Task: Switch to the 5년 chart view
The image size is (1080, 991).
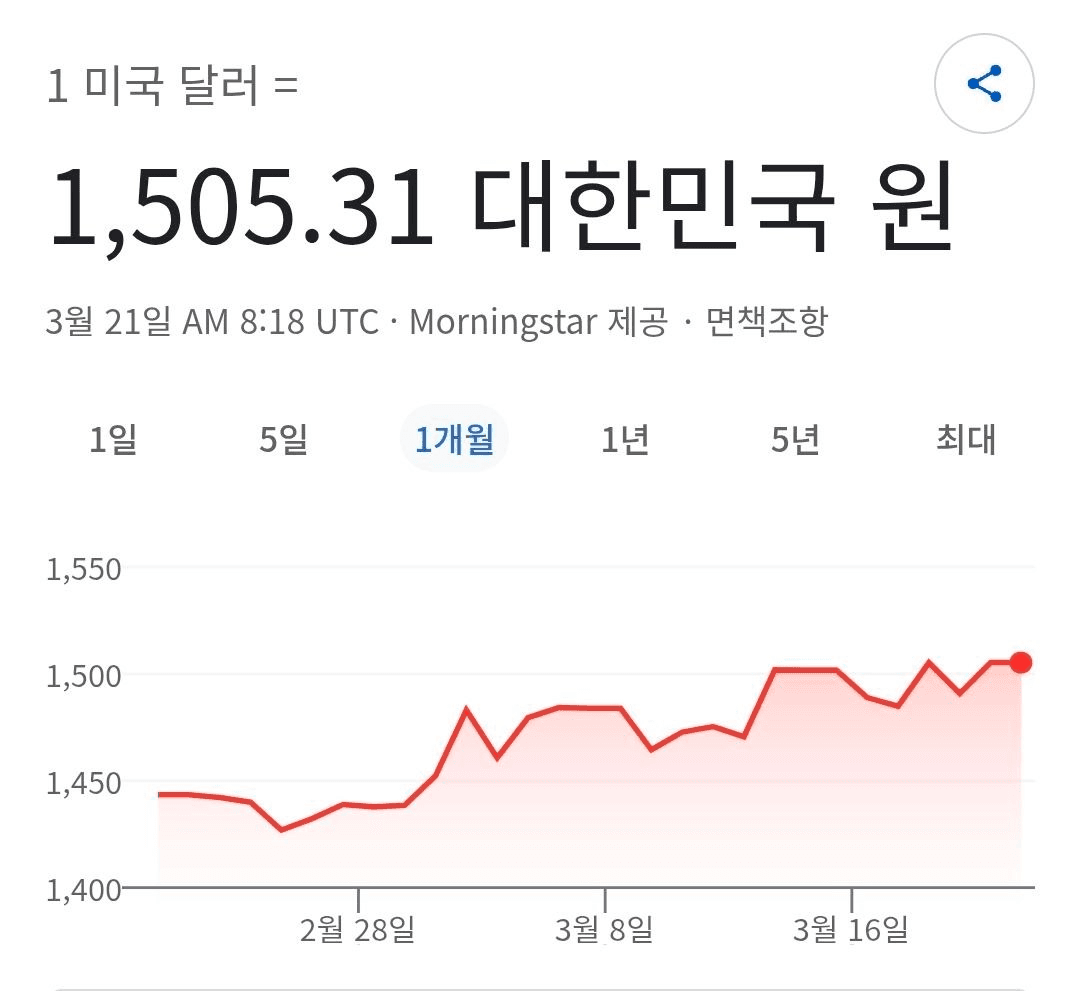Action: click(795, 439)
